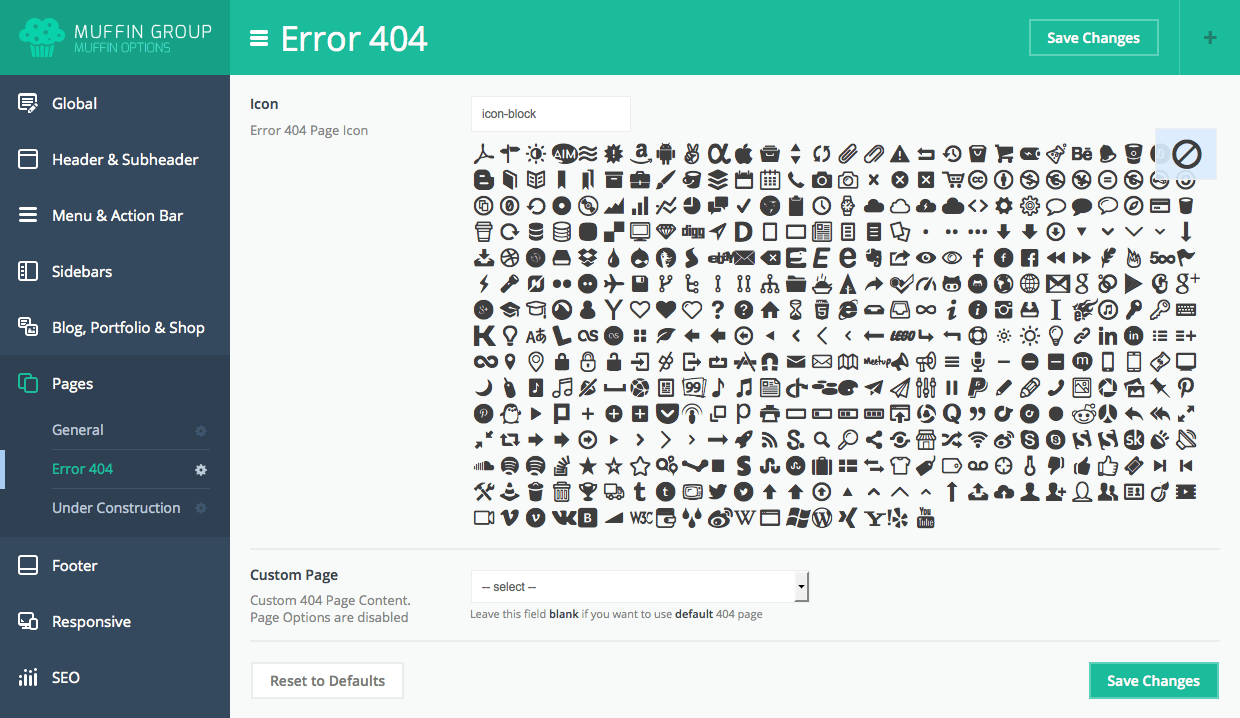Open the Custom Page select dropdown
This screenshot has height=718, width=1240.
(639, 587)
